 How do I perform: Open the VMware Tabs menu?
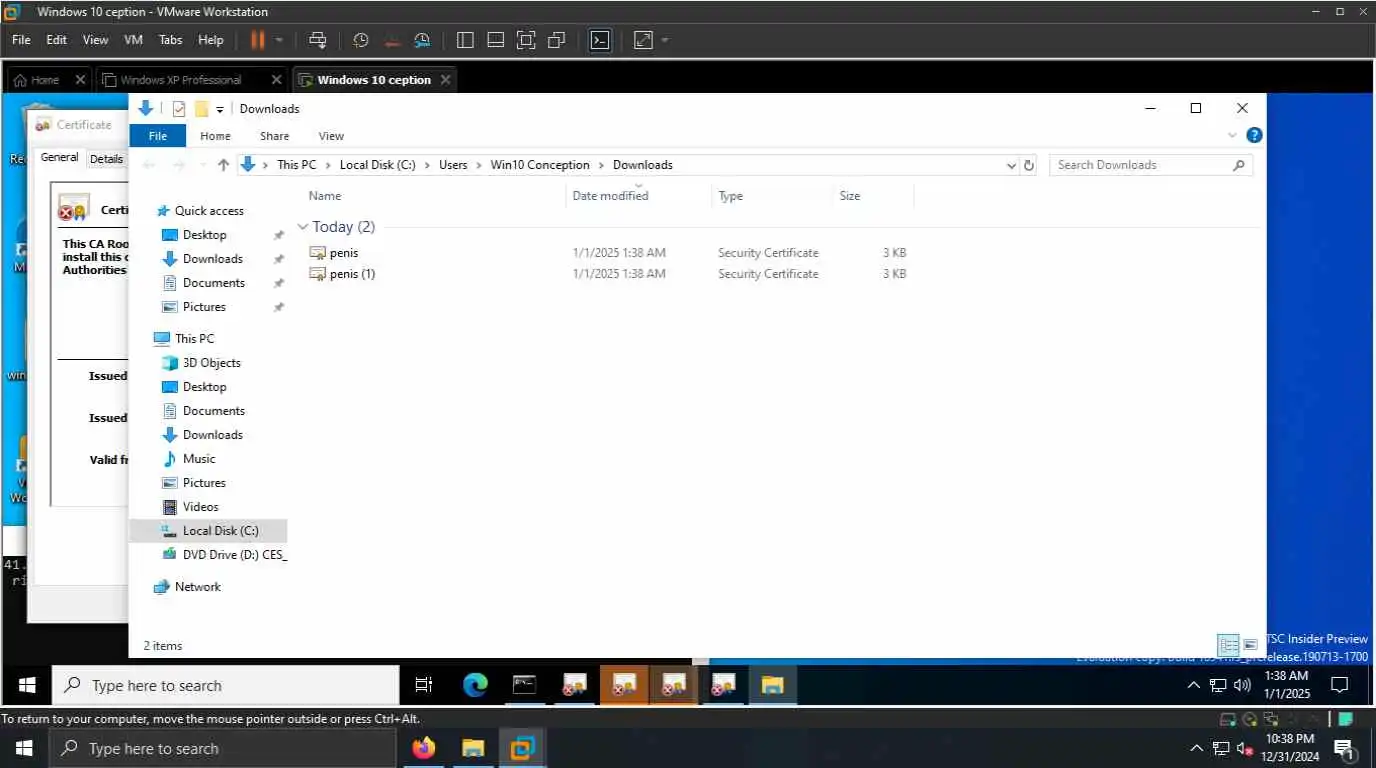(x=170, y=40)
